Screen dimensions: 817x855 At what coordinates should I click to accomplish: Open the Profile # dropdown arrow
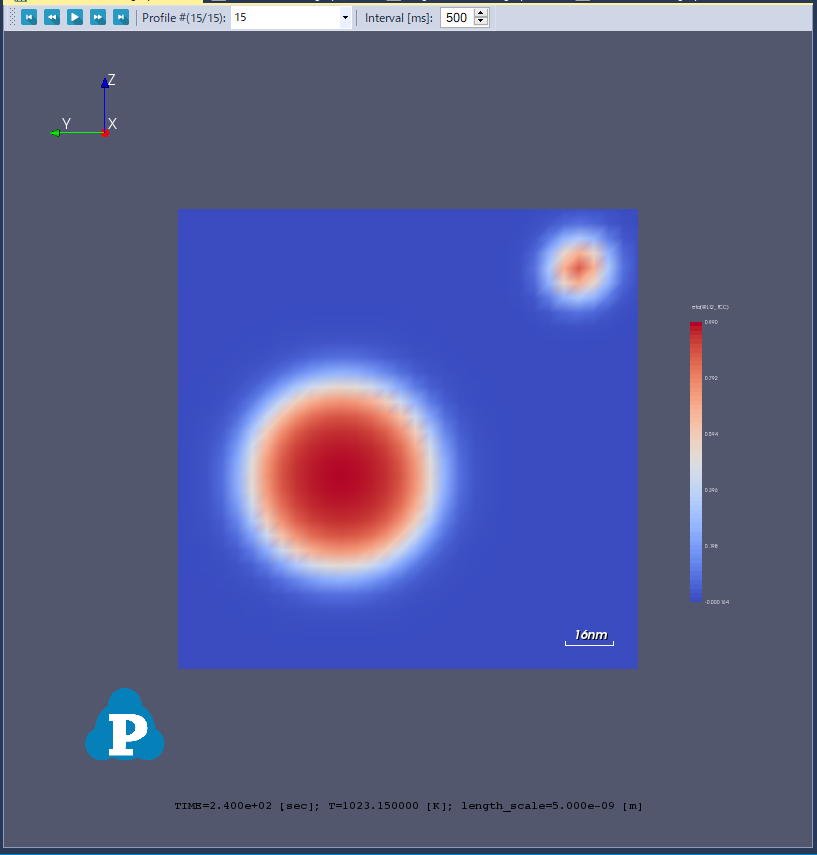tap(345, 18)
